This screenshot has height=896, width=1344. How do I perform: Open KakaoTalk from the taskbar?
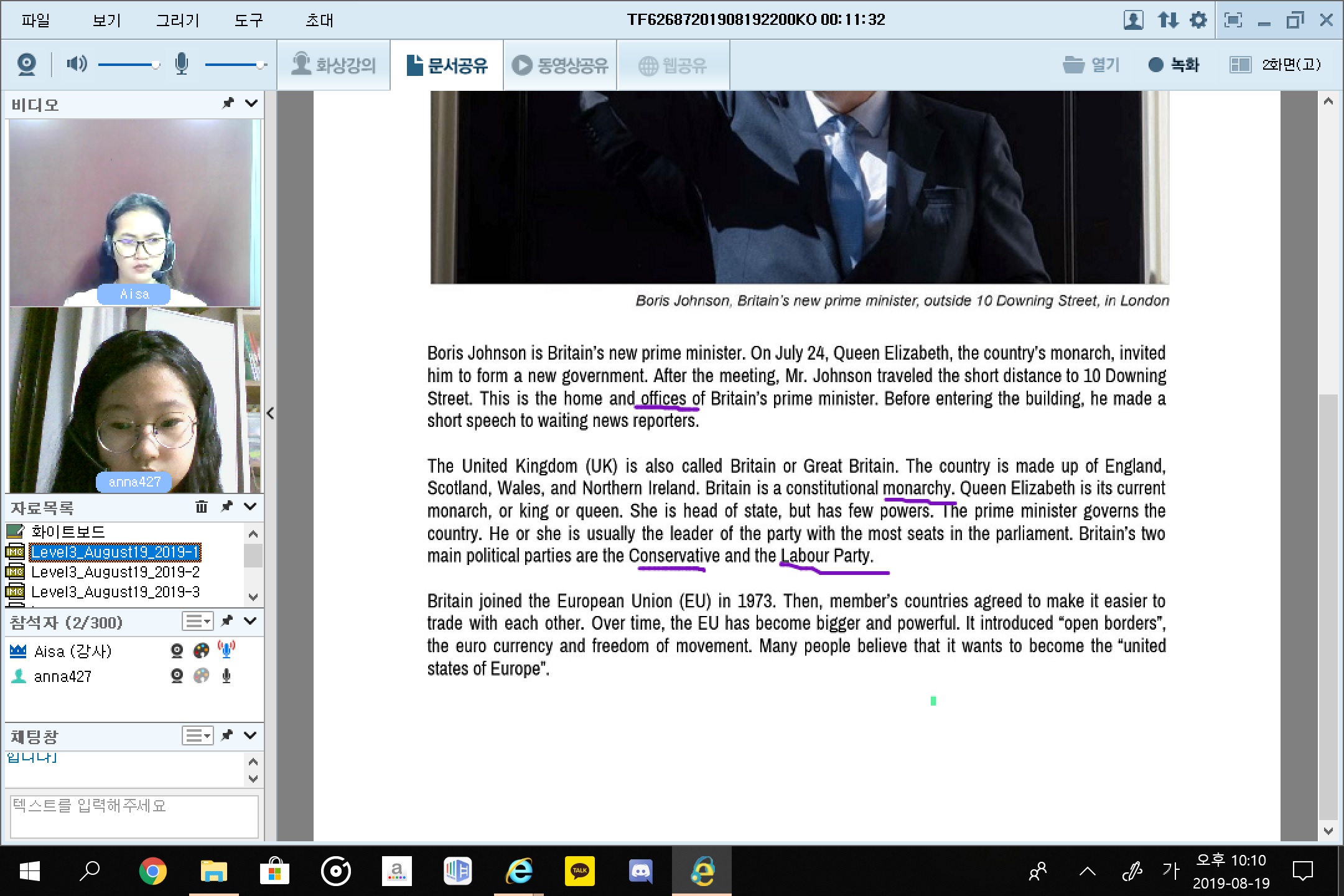[579, 870]
